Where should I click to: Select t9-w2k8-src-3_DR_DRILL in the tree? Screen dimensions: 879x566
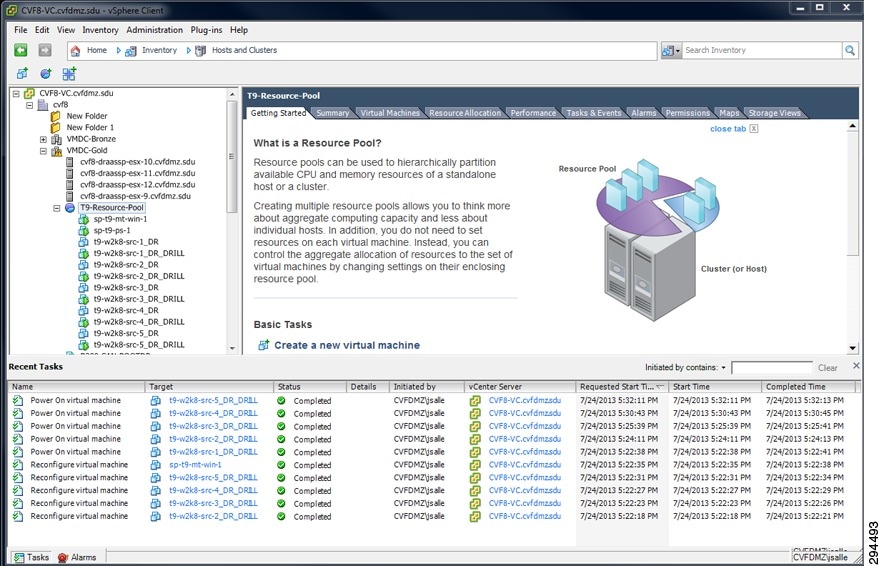138,299
